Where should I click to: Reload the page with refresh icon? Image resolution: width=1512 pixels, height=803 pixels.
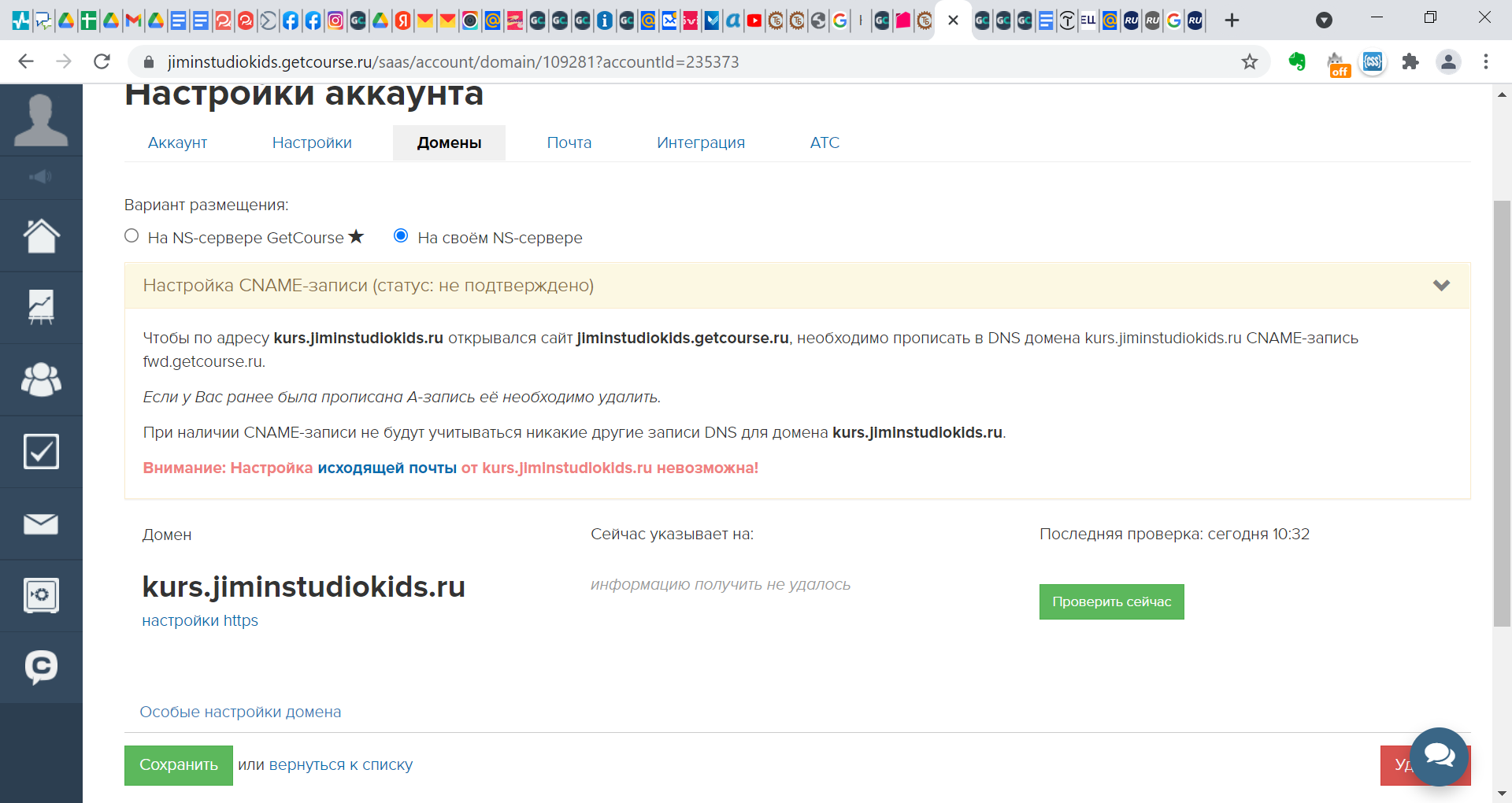pos(102,61)
